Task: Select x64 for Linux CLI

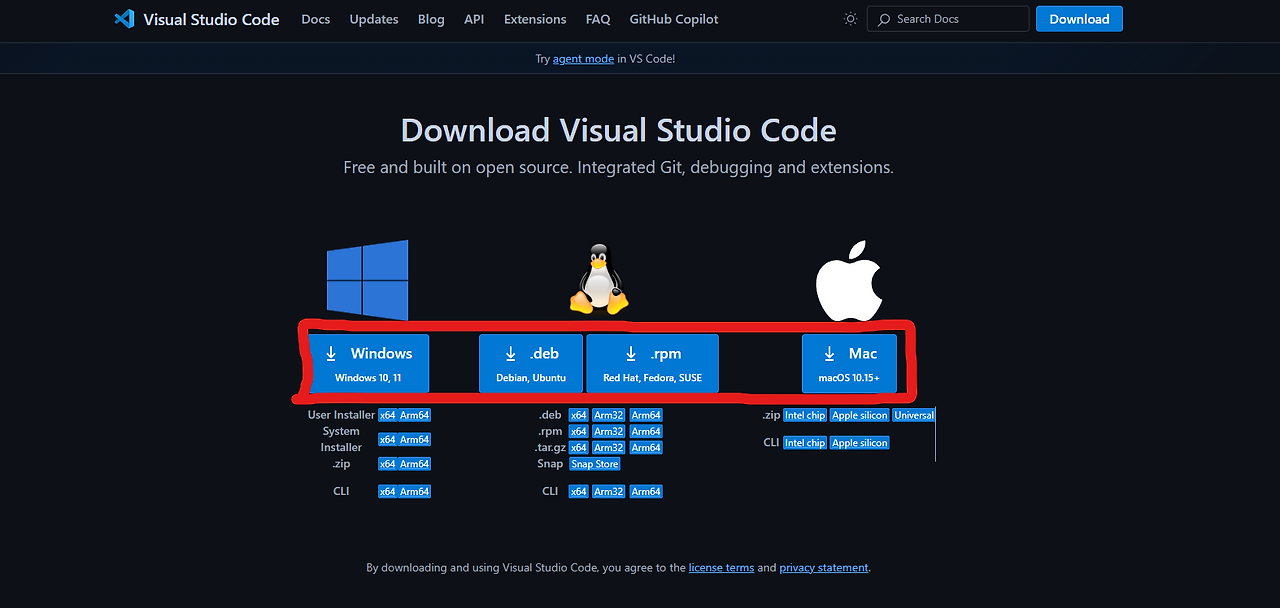Action: 578,492
